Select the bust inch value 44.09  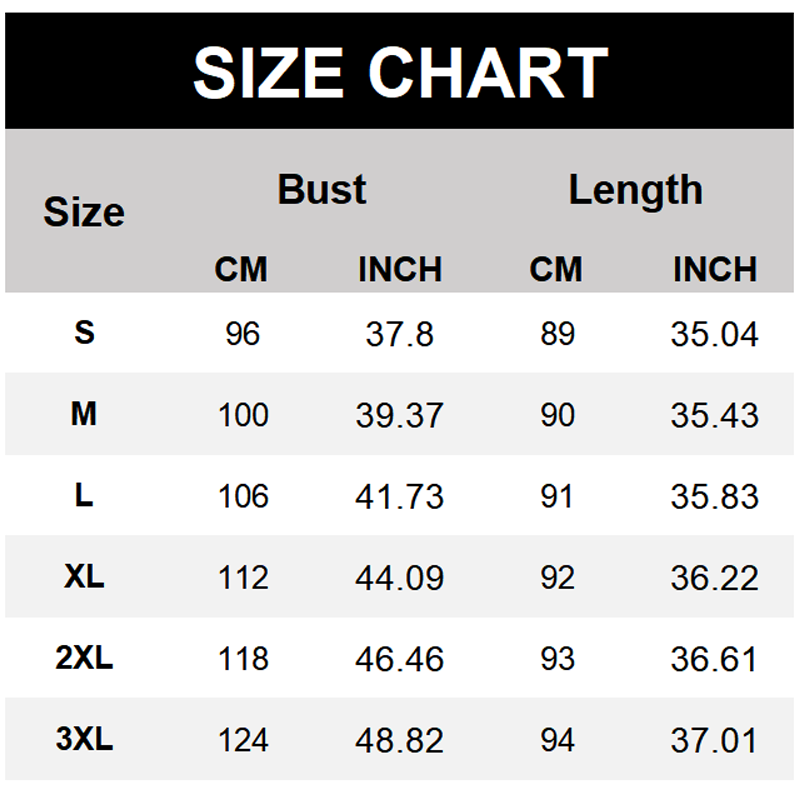click(399, 577)
